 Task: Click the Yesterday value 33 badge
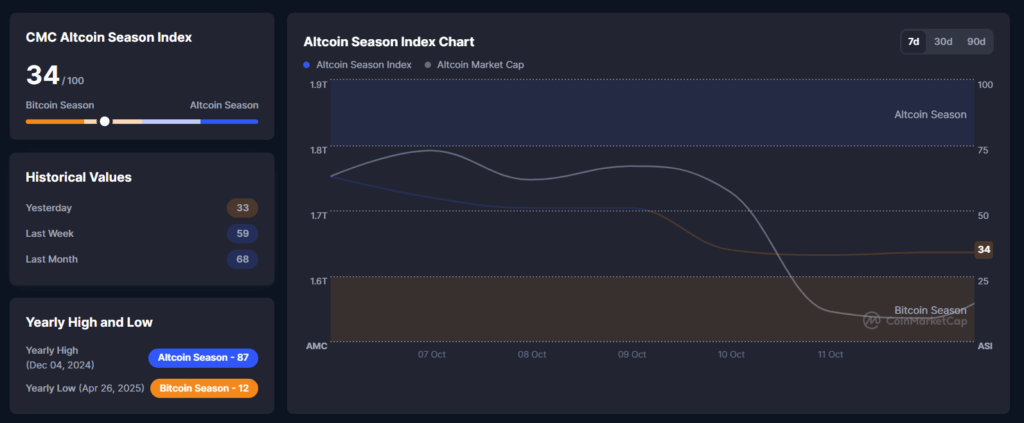coord(242,208)
